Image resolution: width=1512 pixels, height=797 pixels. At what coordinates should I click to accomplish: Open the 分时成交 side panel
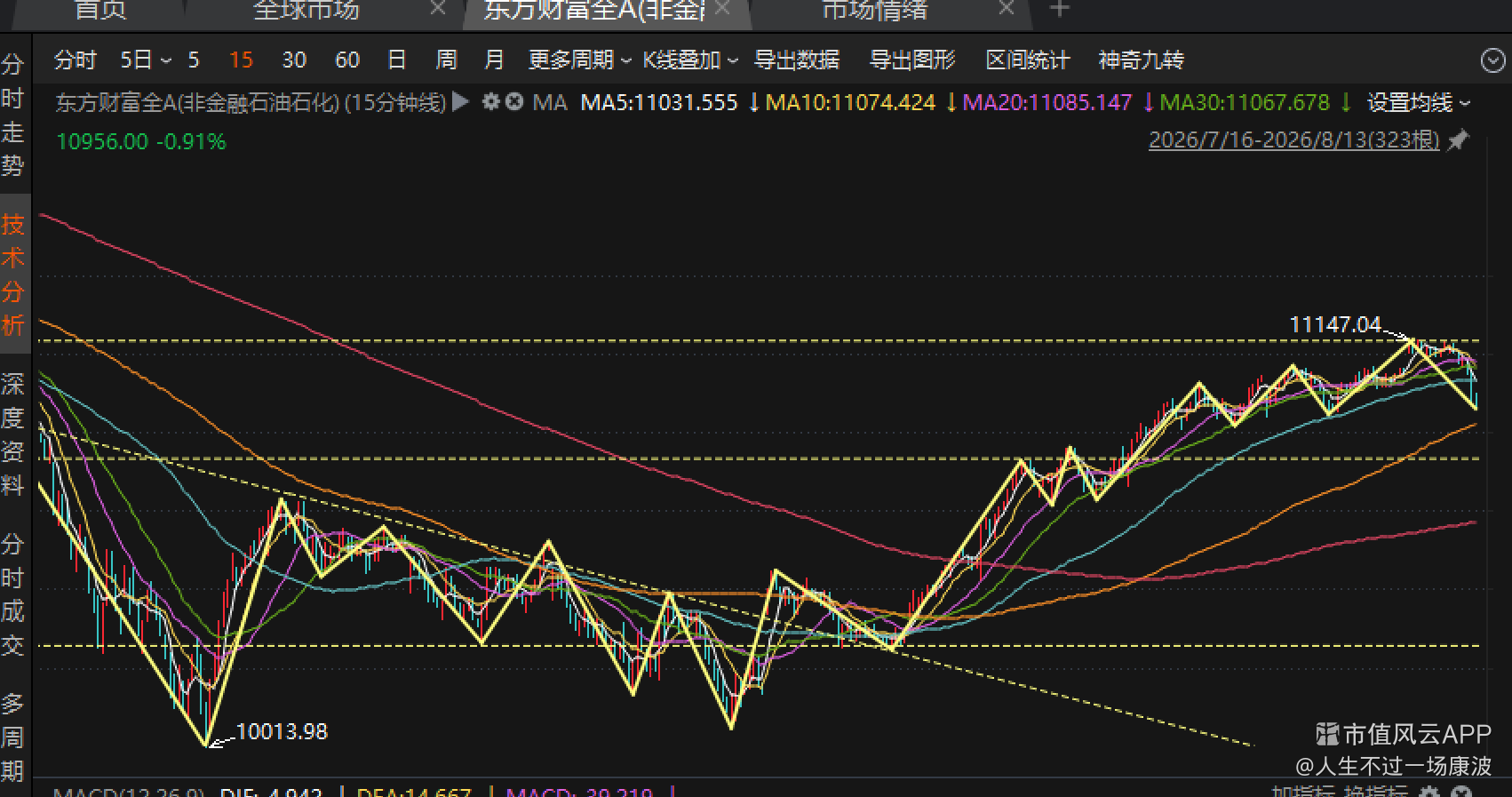click(x=12, y=594)
